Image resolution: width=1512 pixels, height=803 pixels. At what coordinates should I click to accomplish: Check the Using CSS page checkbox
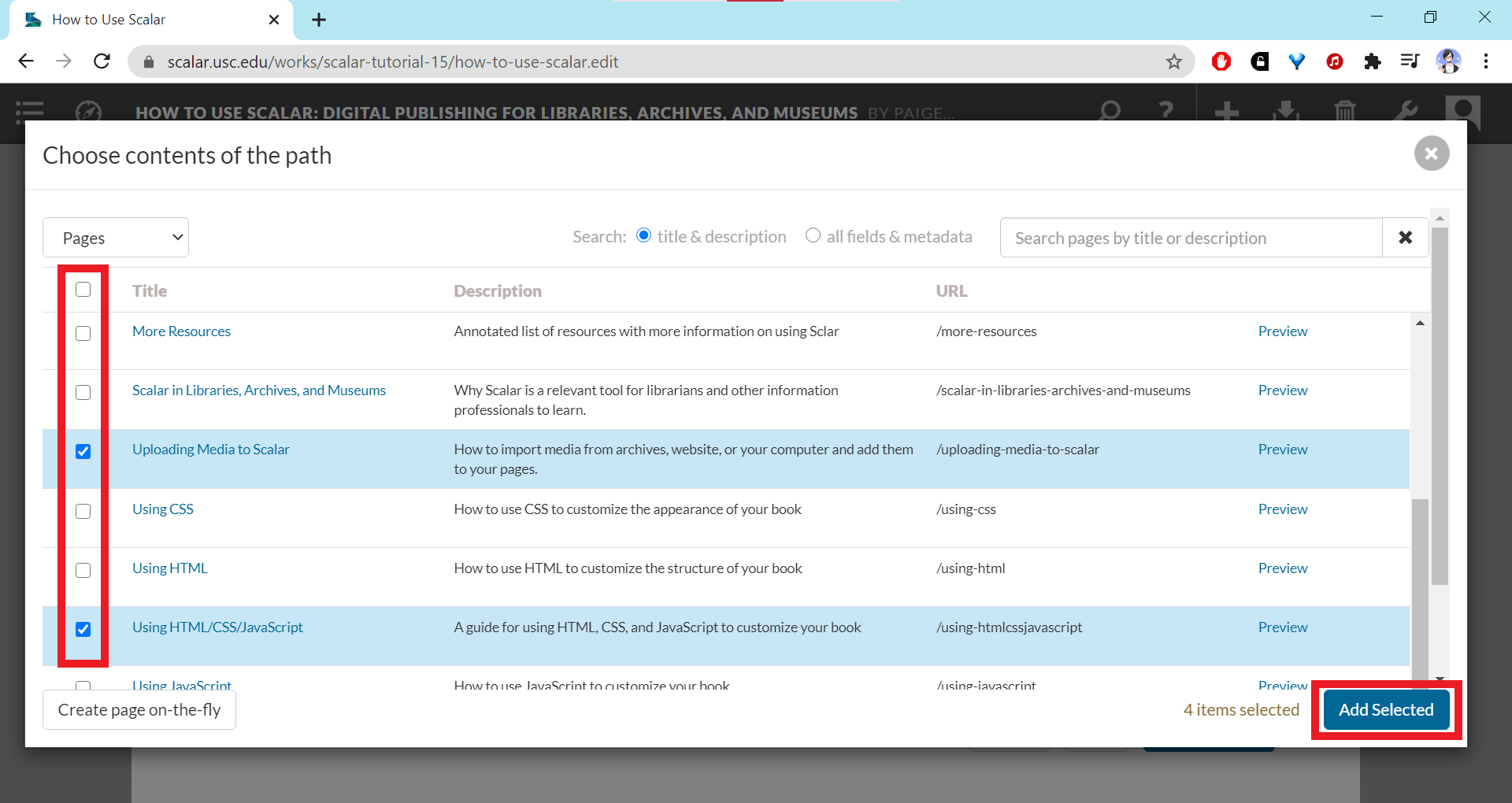tap(83, 511)
